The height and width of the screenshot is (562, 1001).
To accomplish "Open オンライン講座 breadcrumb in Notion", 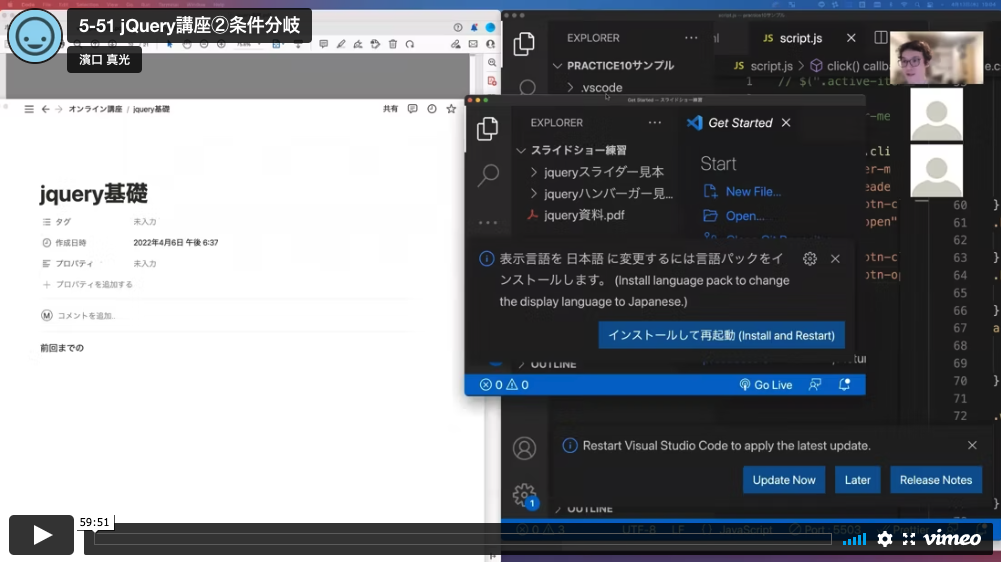I will (95, 109).
